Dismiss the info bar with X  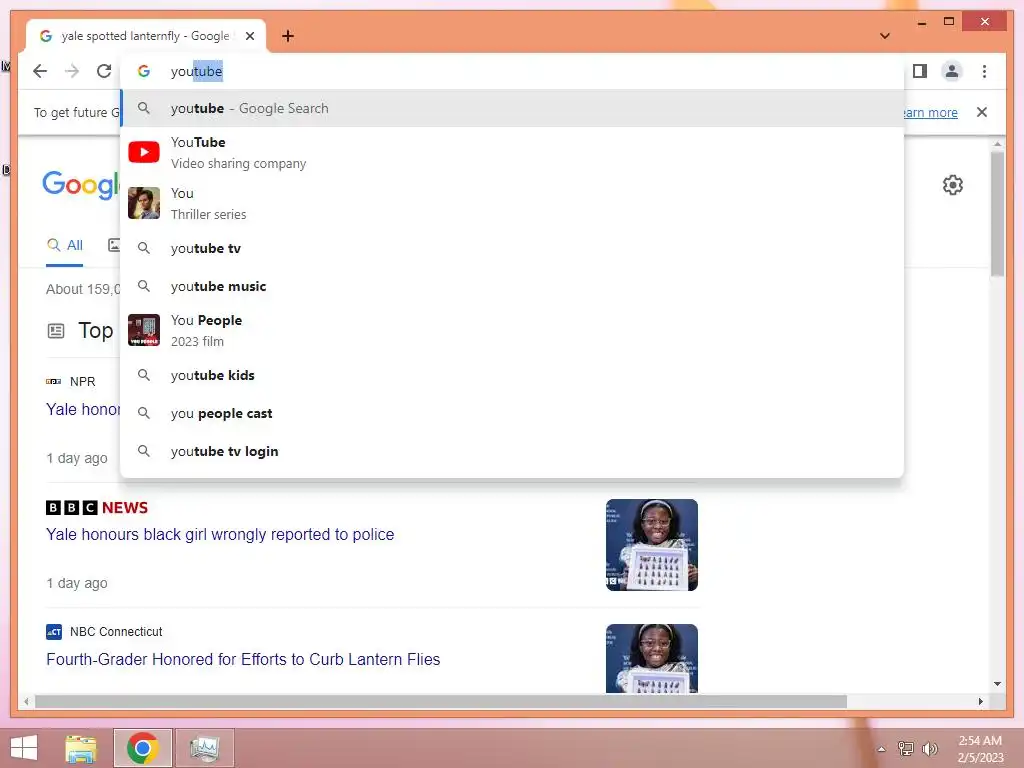point(982,112)
